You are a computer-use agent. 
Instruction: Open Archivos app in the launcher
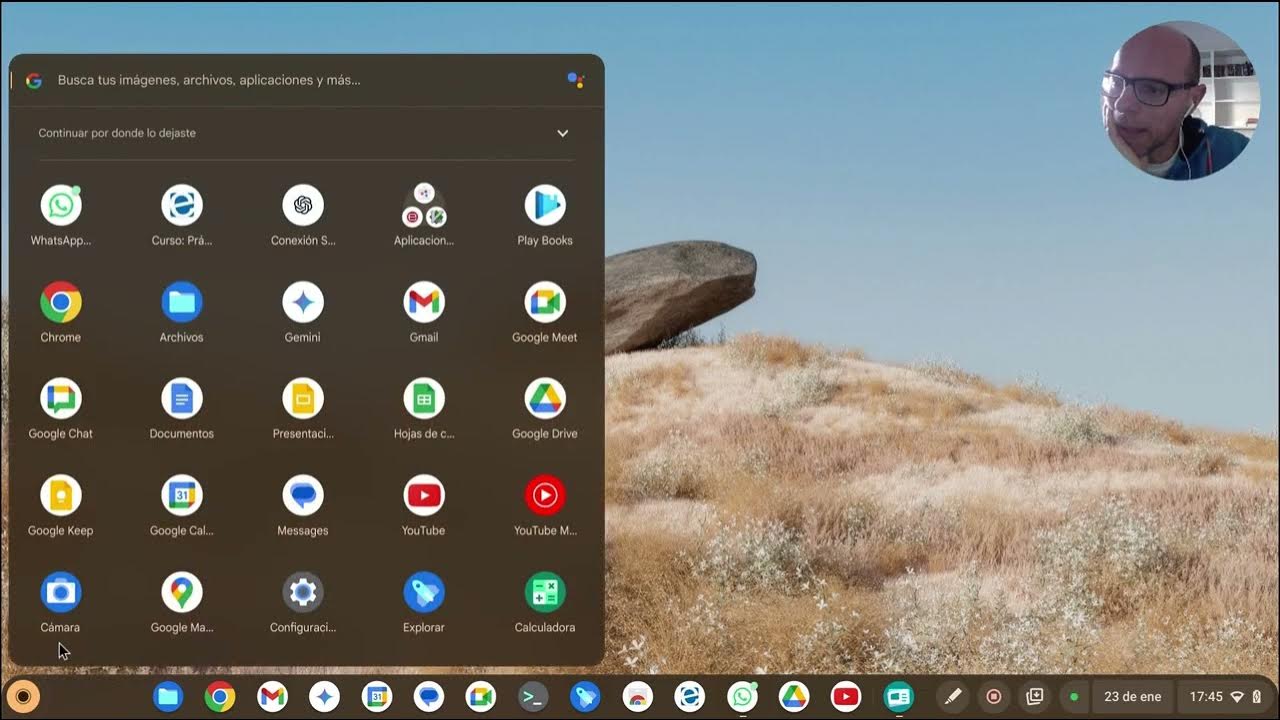pyautogui.click(x=182, y=302)
